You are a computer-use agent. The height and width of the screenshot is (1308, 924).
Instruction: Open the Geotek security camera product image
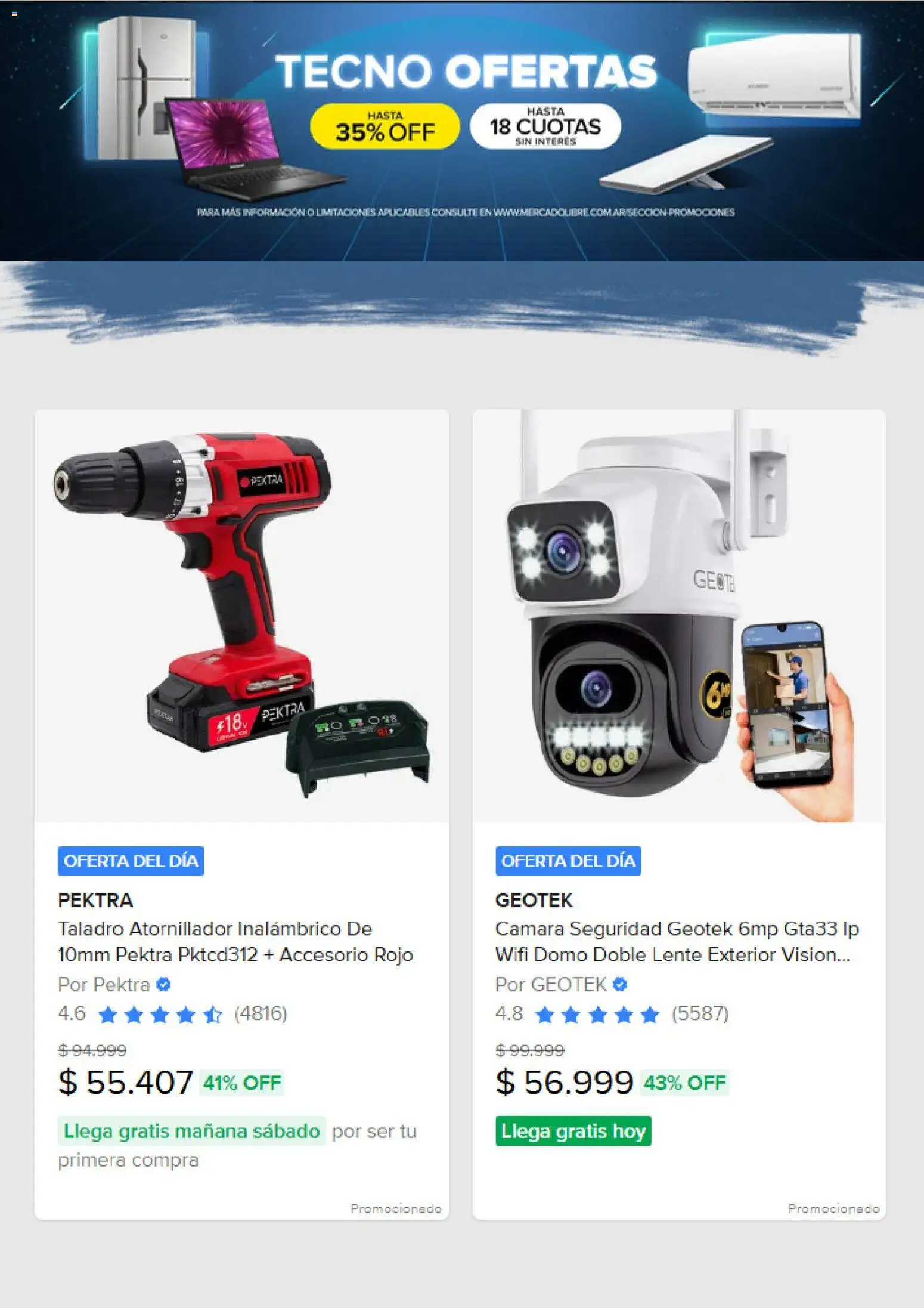679,616
